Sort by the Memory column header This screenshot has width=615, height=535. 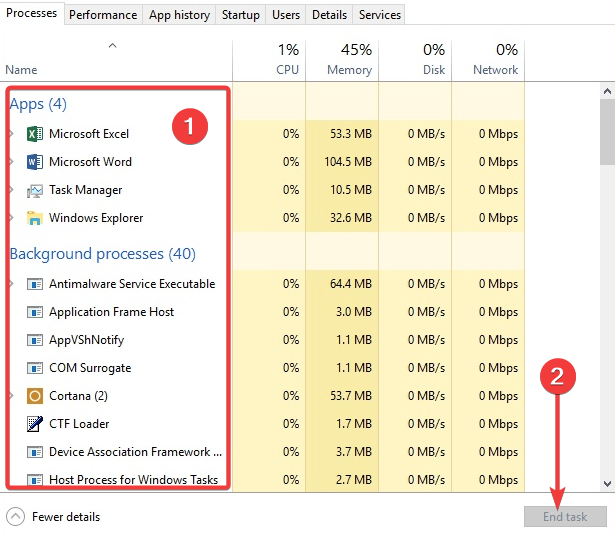point(342,60)
